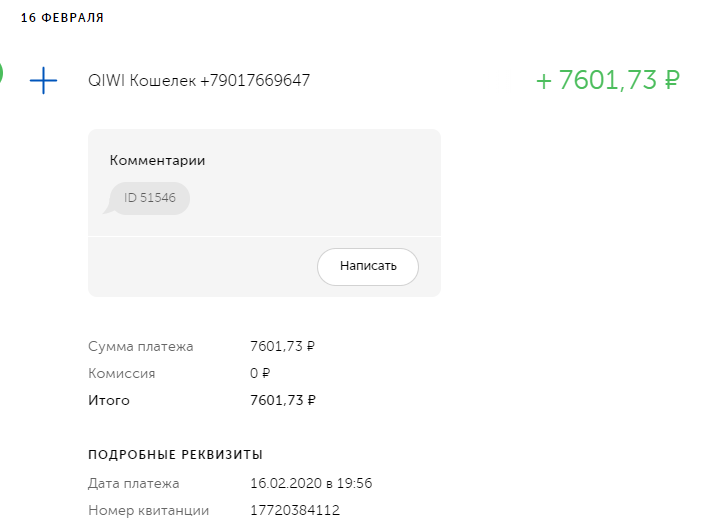Viewport: 703px width, 522px height.
Task: Click the green + 7601,73 ₽ amount
Action: [608, 80]
